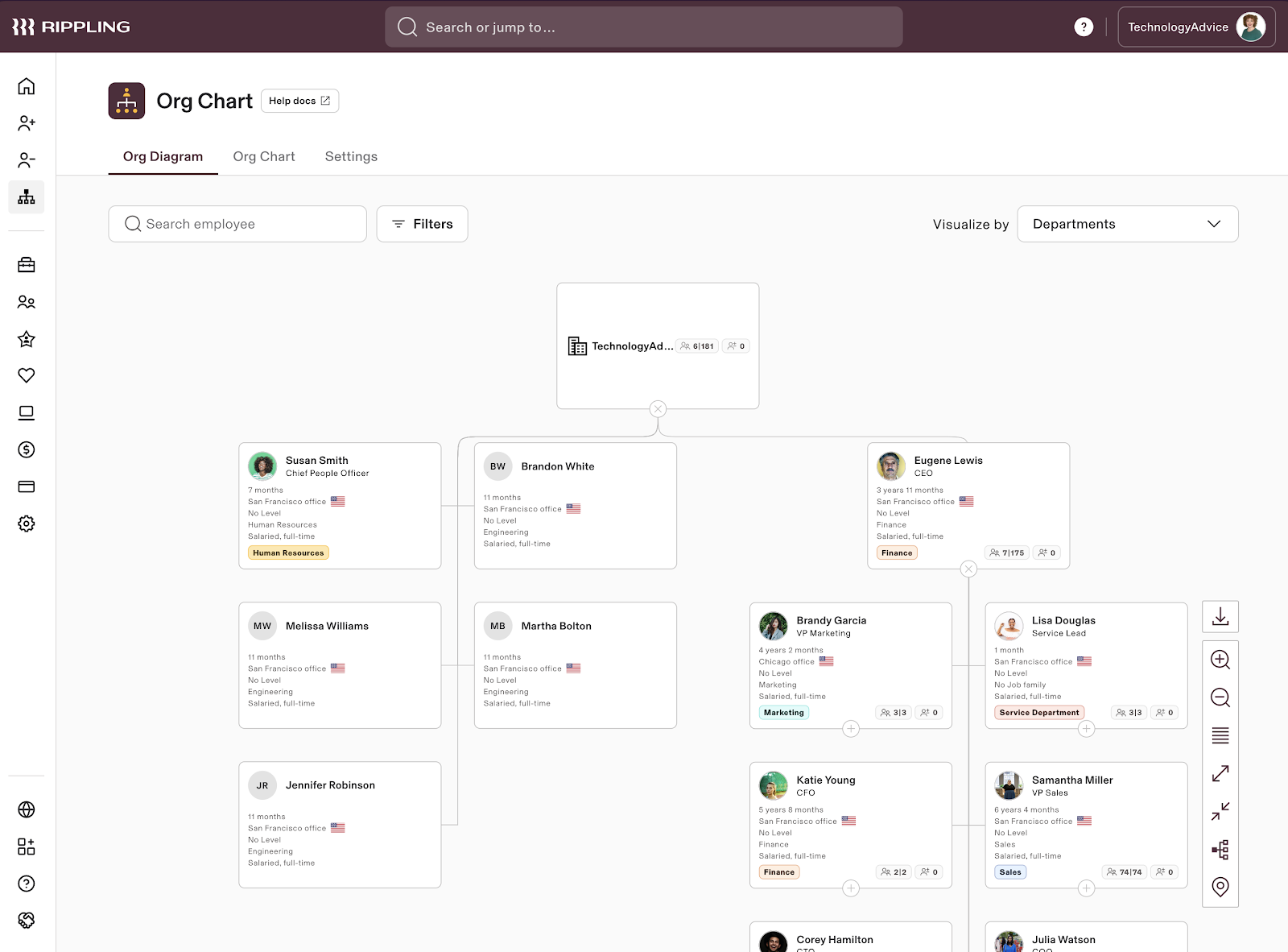Click the remove employee sidebar icon
1288x952 pixels.
pos(27,160)
